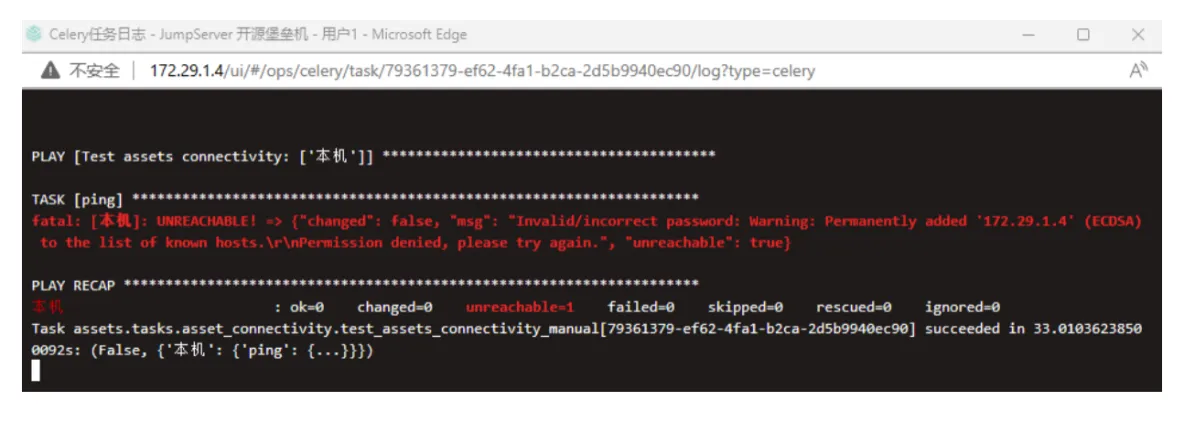Image resolution: width=1184 pixels, height=423 pixels.
Task: Click the ignored=0 recap value
Action: (x=962, y=307)
